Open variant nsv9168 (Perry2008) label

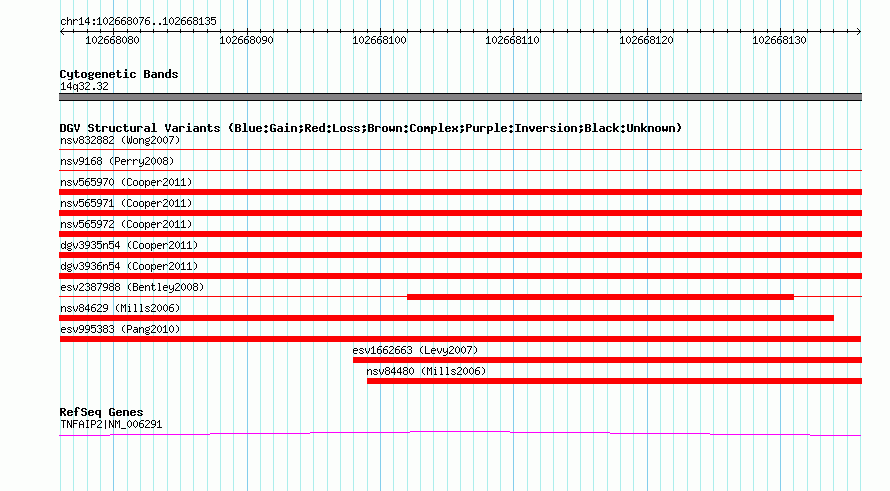[117, 161]
